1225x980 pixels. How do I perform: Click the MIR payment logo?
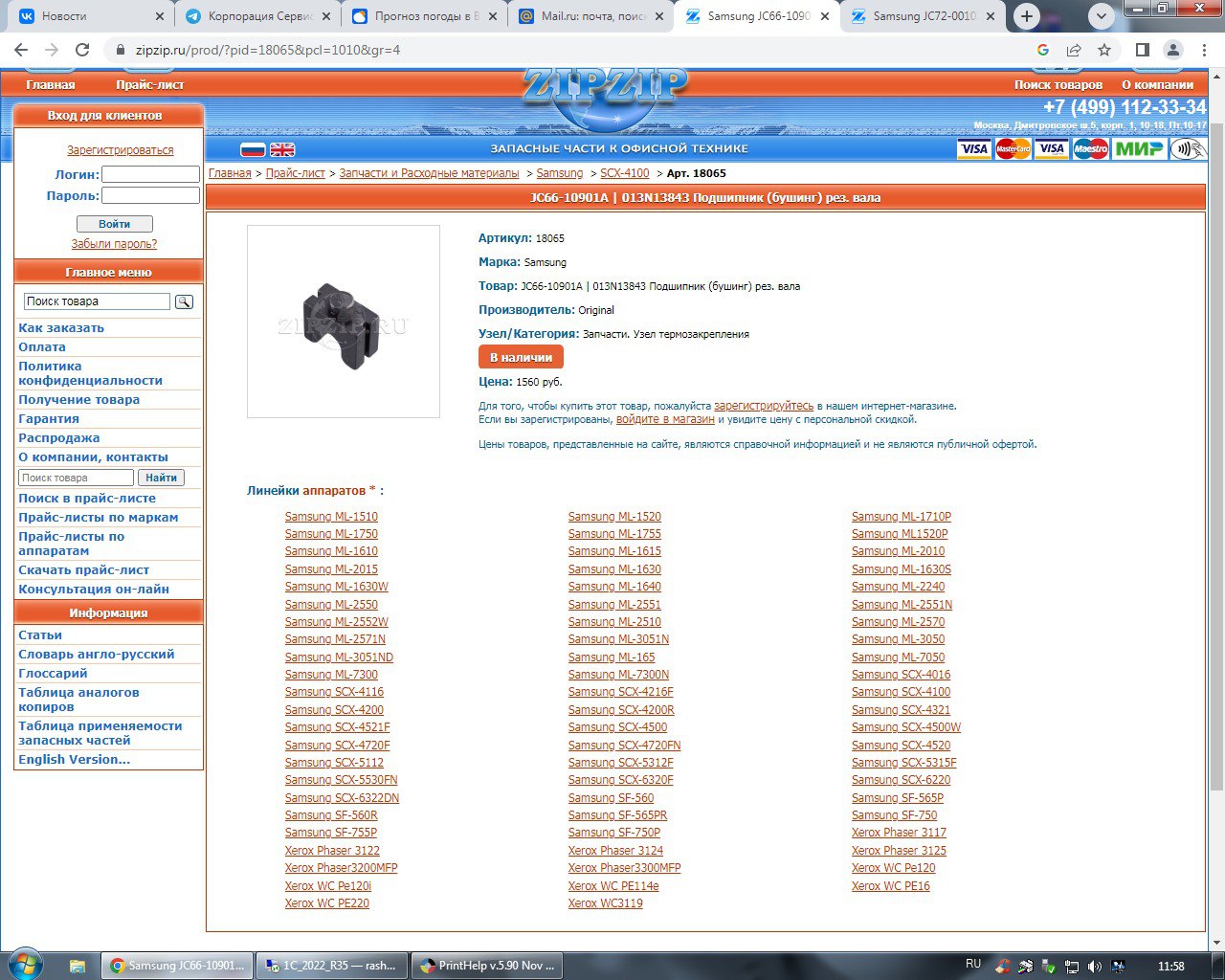(1139, 148)
